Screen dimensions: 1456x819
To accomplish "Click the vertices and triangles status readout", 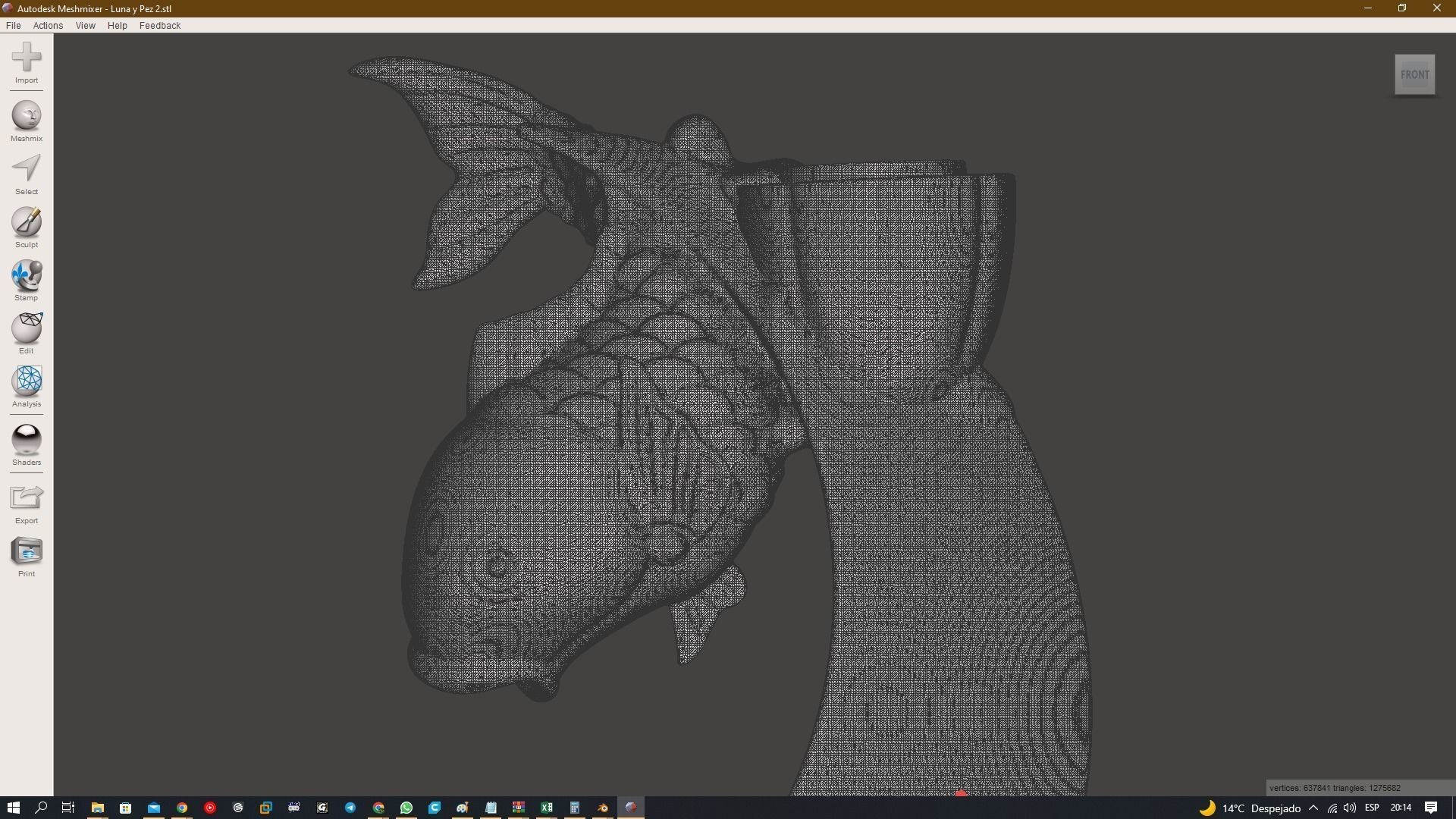I will (x=1335, y=788).
